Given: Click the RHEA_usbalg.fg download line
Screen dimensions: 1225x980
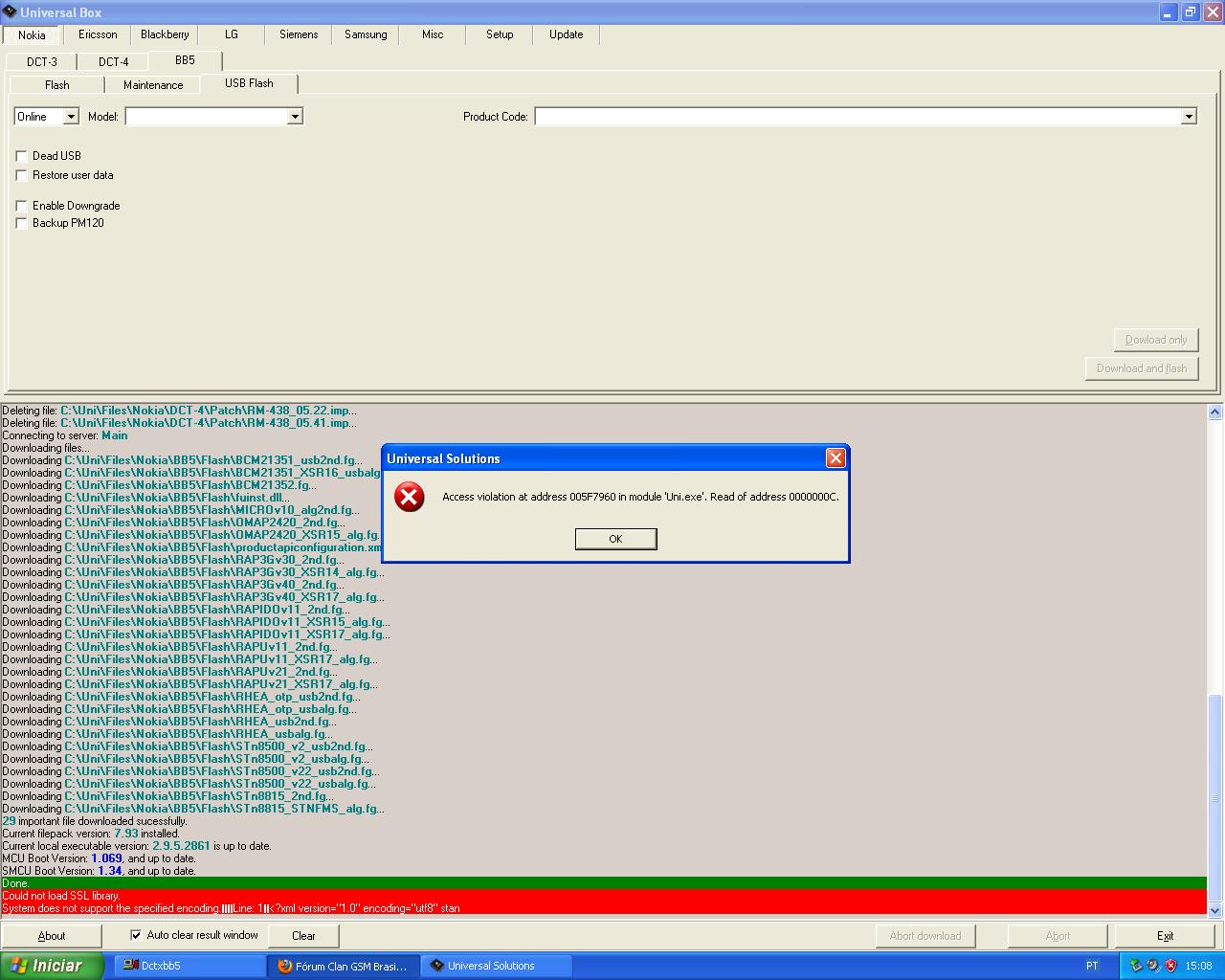Looking at the screenshot, I should pos(167,734).
